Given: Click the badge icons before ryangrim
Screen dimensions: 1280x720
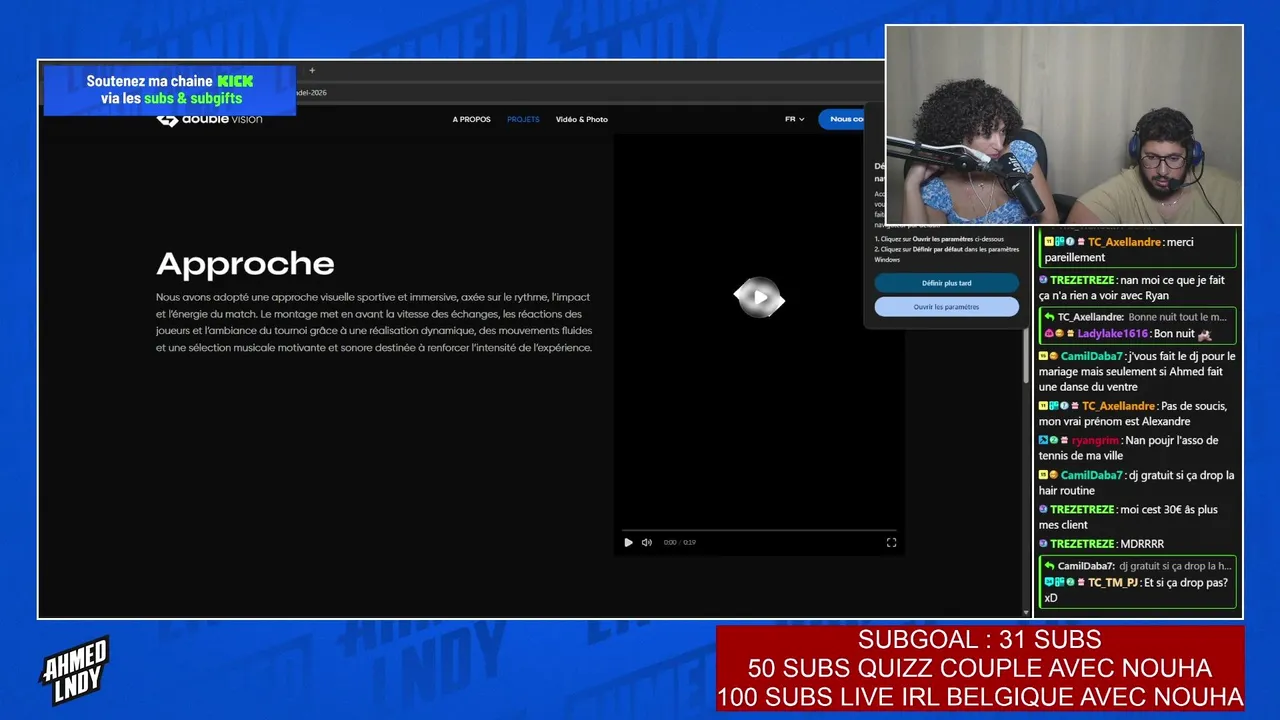Looking at the screenshot, I should [1054, 440].
